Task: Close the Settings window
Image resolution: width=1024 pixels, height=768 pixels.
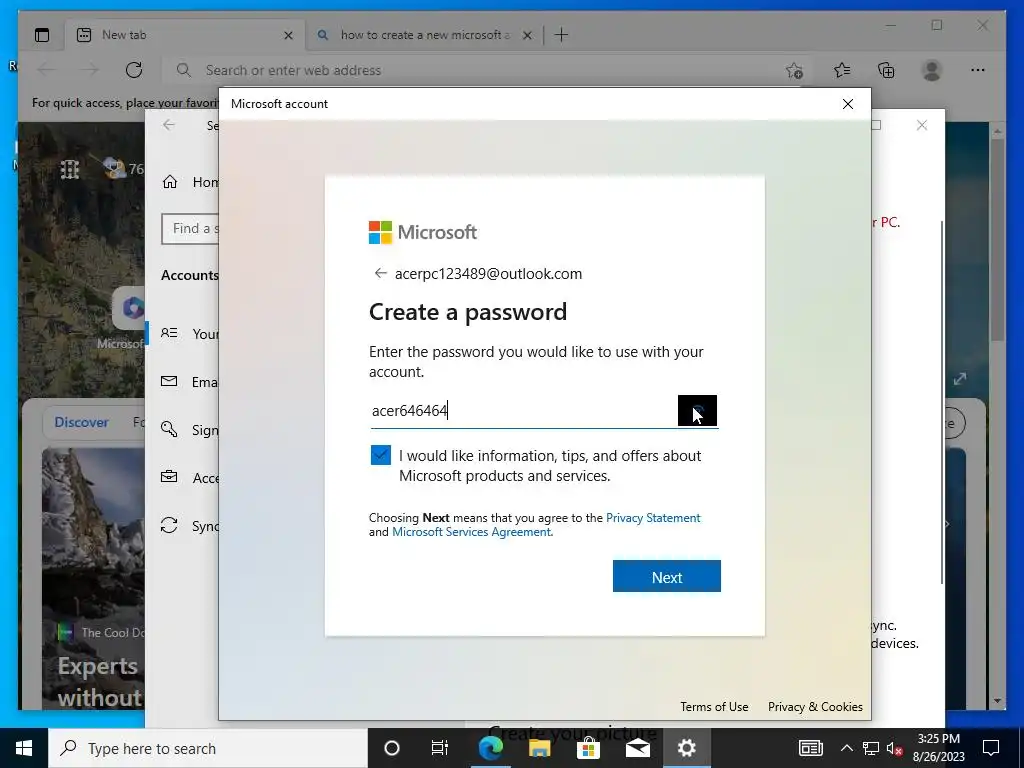Action: [x=921, y=125]
